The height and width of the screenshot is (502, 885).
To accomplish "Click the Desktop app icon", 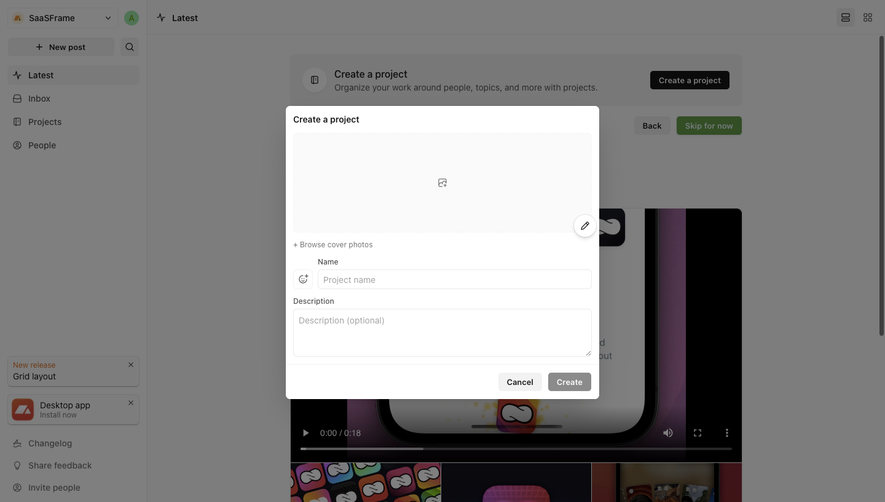I will (23, 409).
